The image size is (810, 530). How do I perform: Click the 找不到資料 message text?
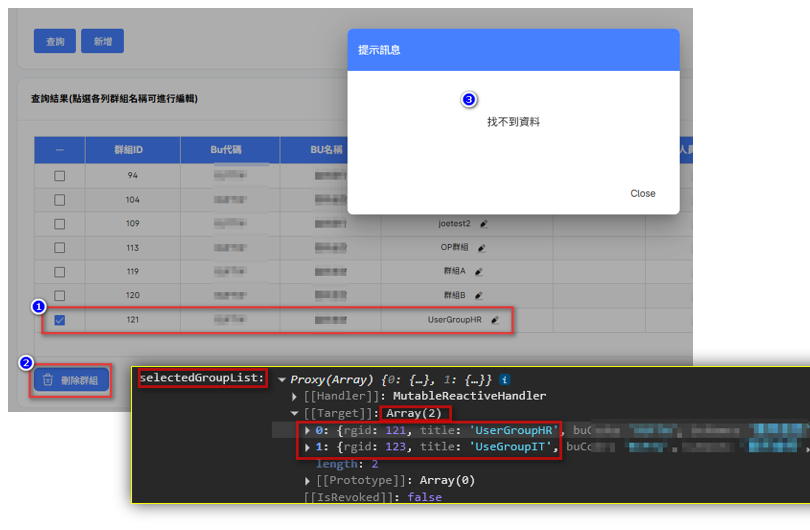pos(513,122)
